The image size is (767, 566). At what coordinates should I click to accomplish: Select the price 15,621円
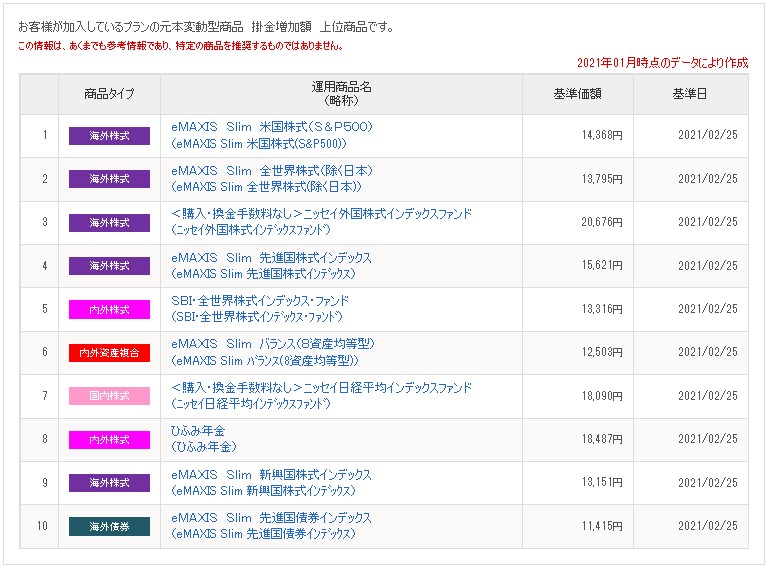tap(602, 266)
